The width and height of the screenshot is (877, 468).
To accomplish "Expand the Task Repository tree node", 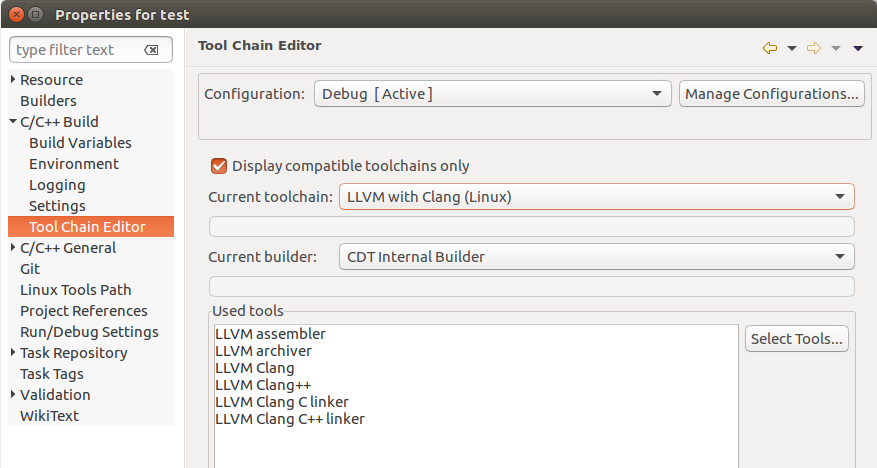I will coord(13,353).
